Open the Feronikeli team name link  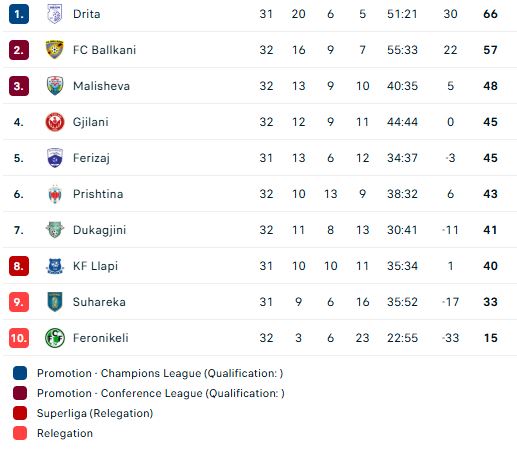pyautogui.click(x=101, y=338)
